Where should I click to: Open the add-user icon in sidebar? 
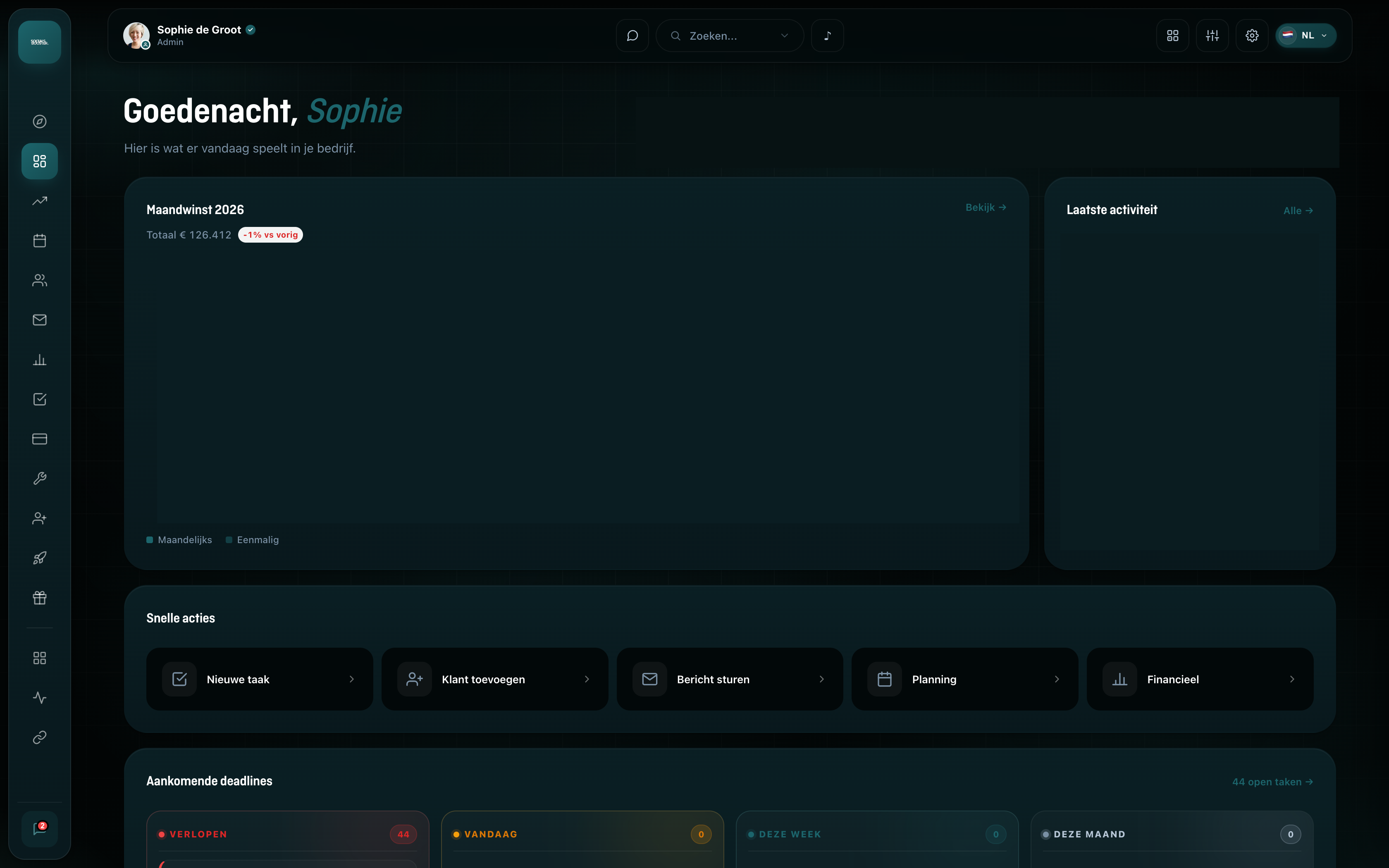tap(40, 518)
